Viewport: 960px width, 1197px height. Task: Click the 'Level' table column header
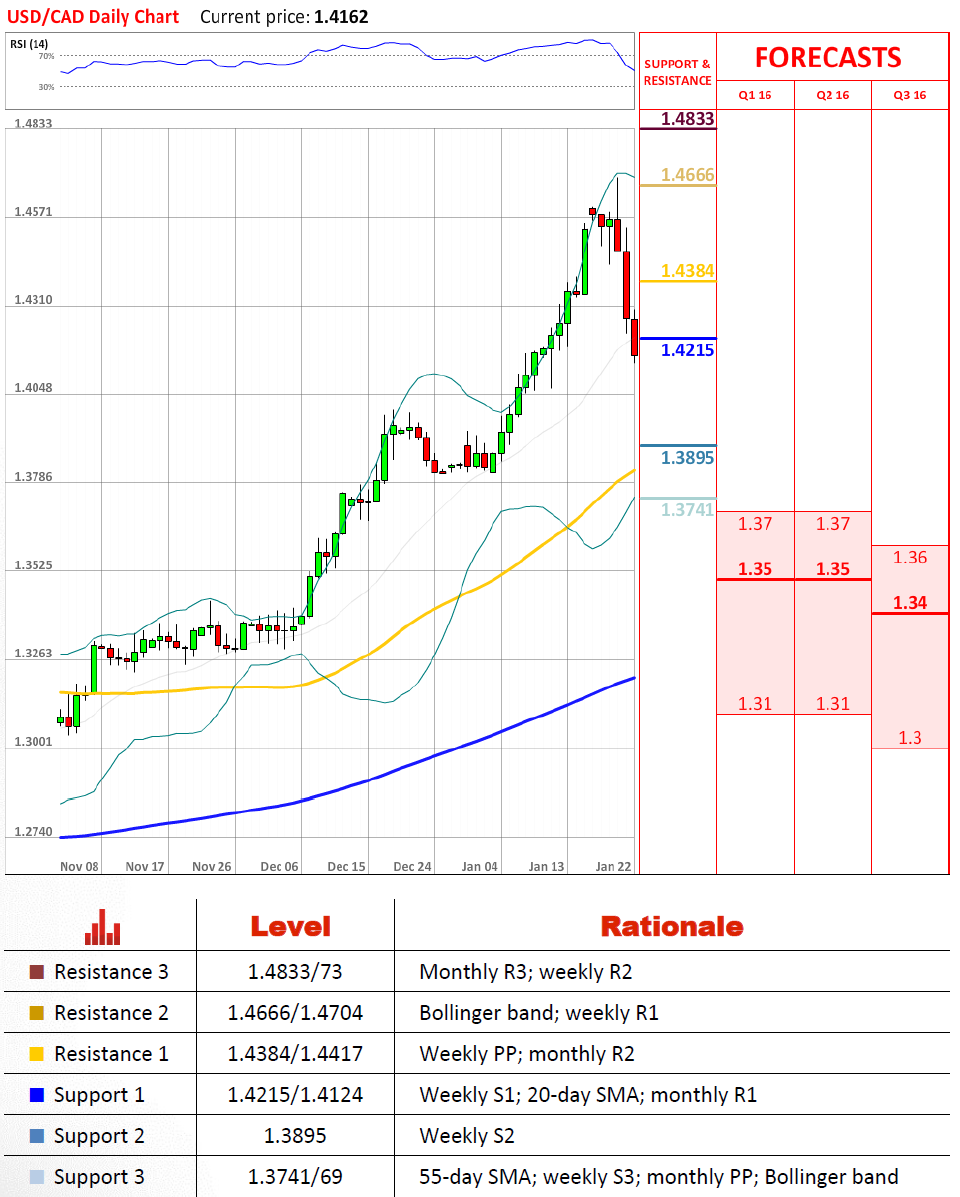(x=291, y=927)
